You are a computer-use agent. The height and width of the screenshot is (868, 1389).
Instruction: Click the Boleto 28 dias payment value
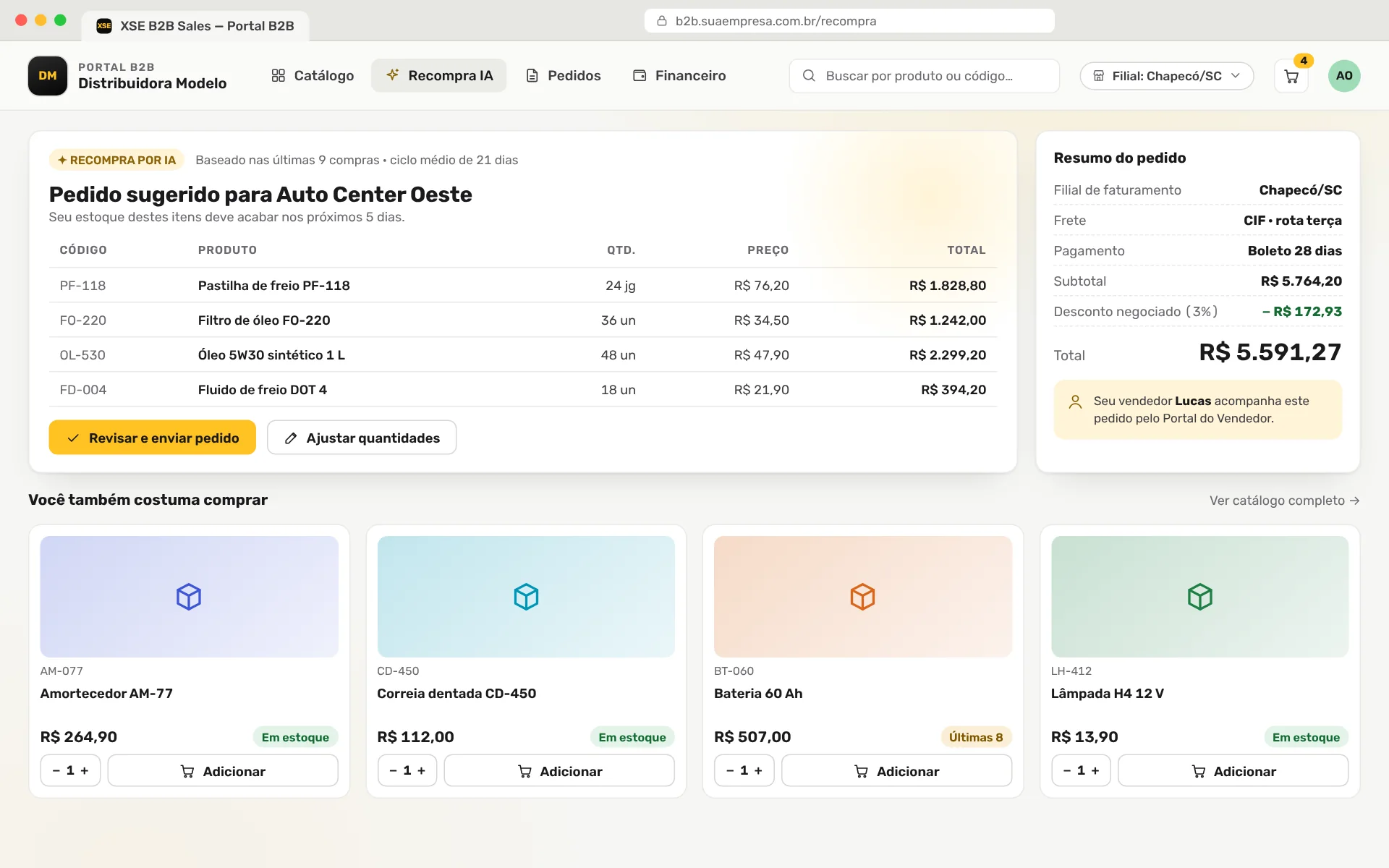(x=1294, y=251)
